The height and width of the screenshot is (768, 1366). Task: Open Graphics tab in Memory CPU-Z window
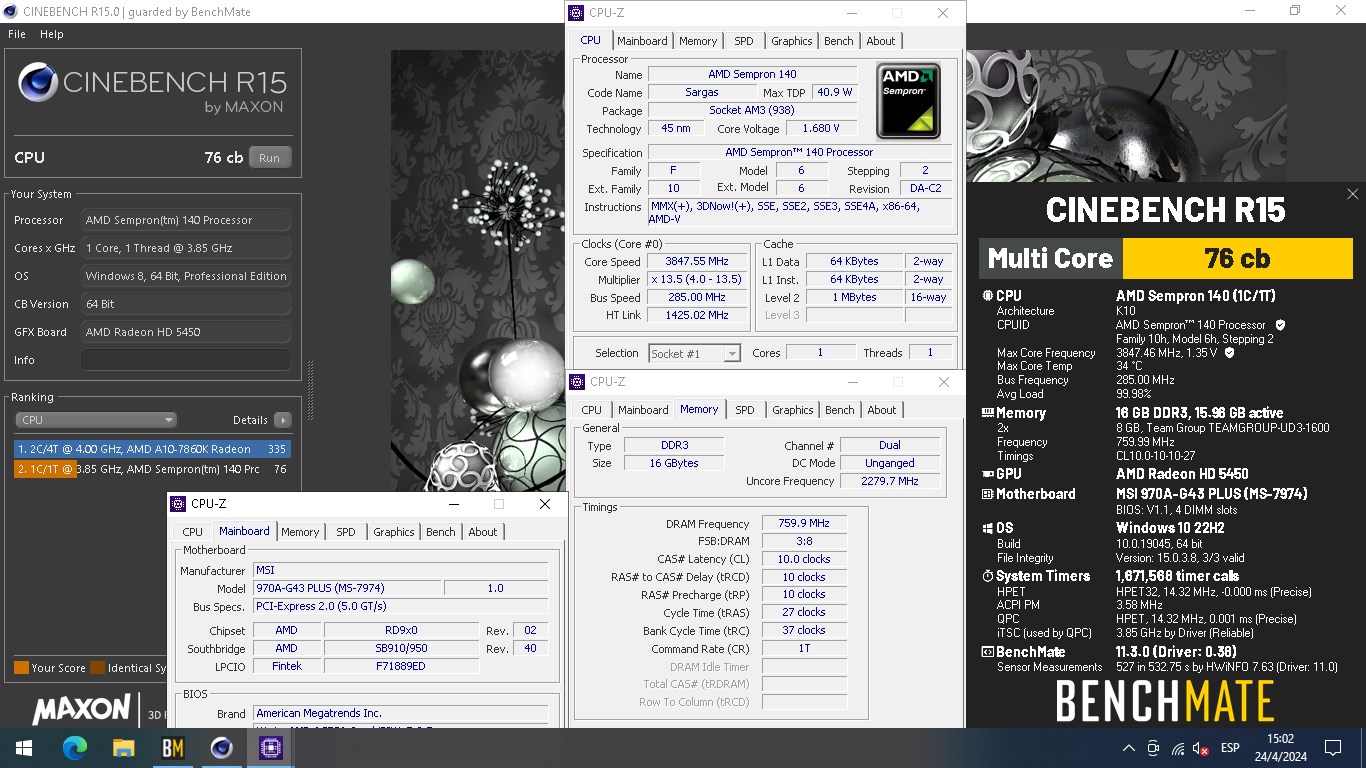point(793,410)
